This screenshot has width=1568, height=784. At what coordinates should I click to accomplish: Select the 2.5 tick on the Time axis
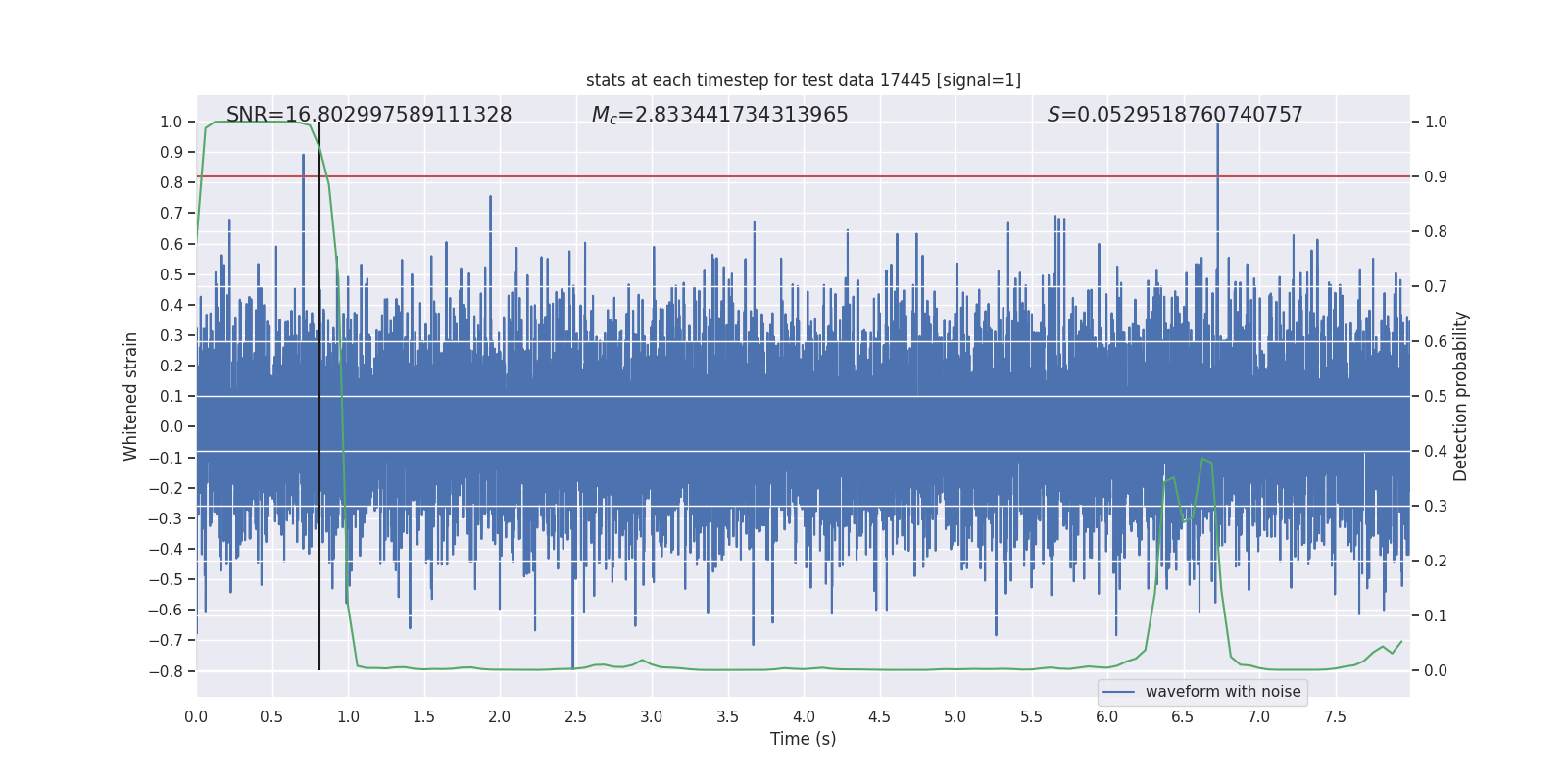575,716
